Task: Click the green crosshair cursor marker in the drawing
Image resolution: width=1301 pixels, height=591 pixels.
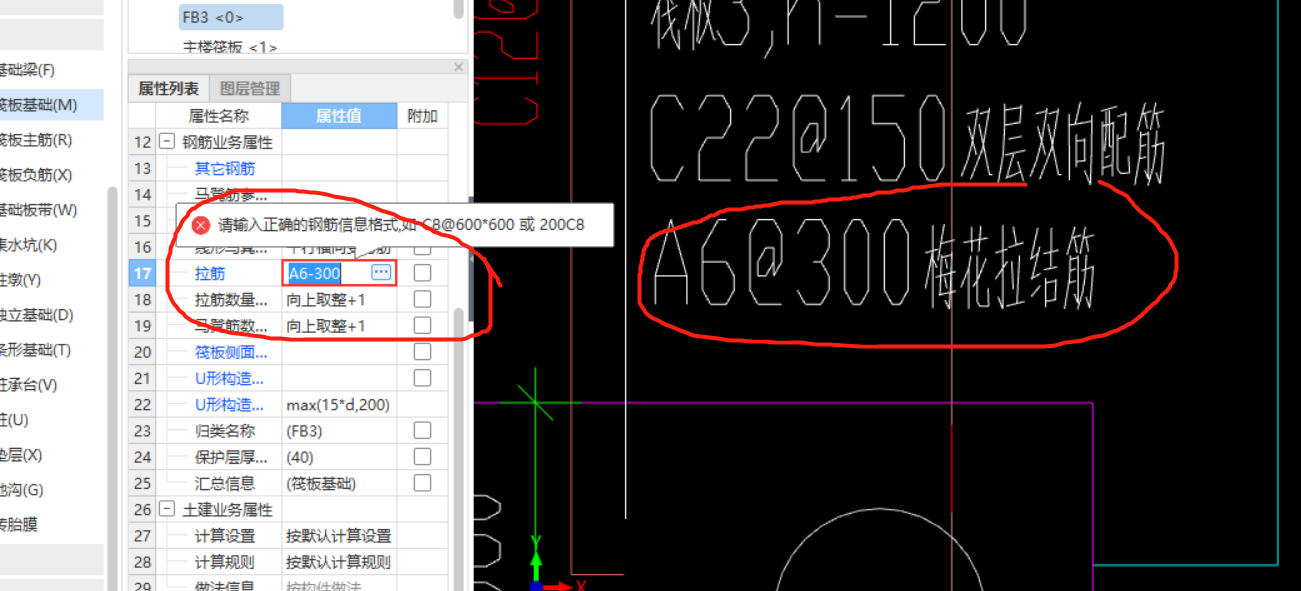Action: (535, 401)
